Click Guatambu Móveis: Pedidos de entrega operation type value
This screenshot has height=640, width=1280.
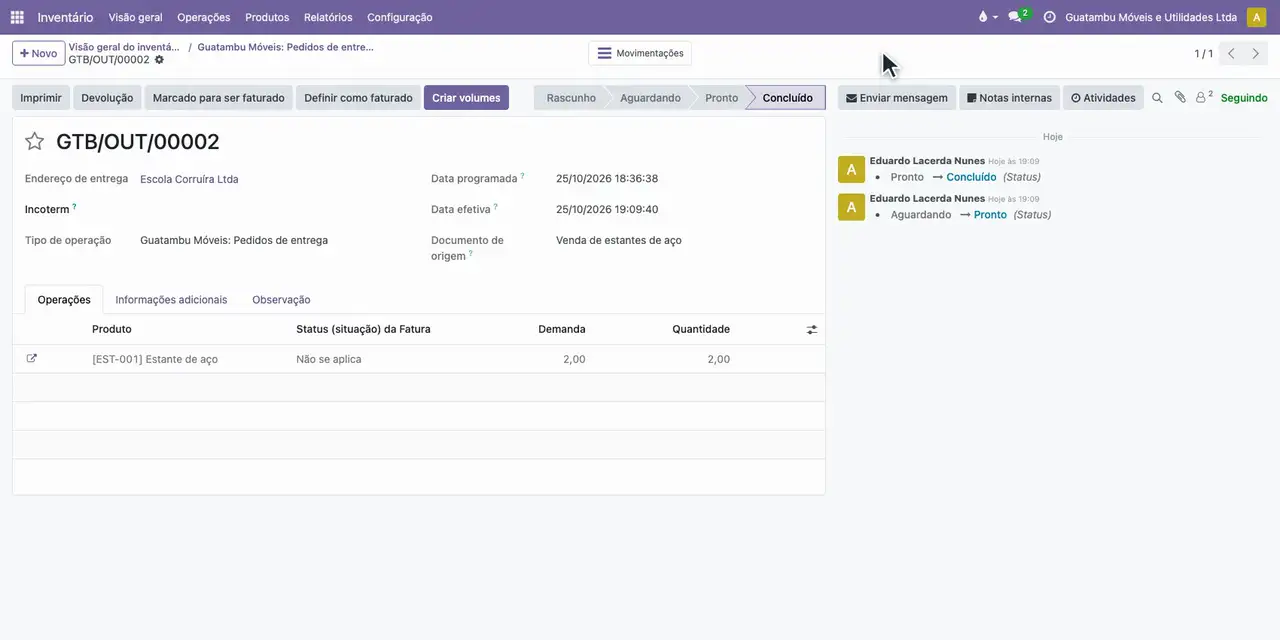point(234,240)
